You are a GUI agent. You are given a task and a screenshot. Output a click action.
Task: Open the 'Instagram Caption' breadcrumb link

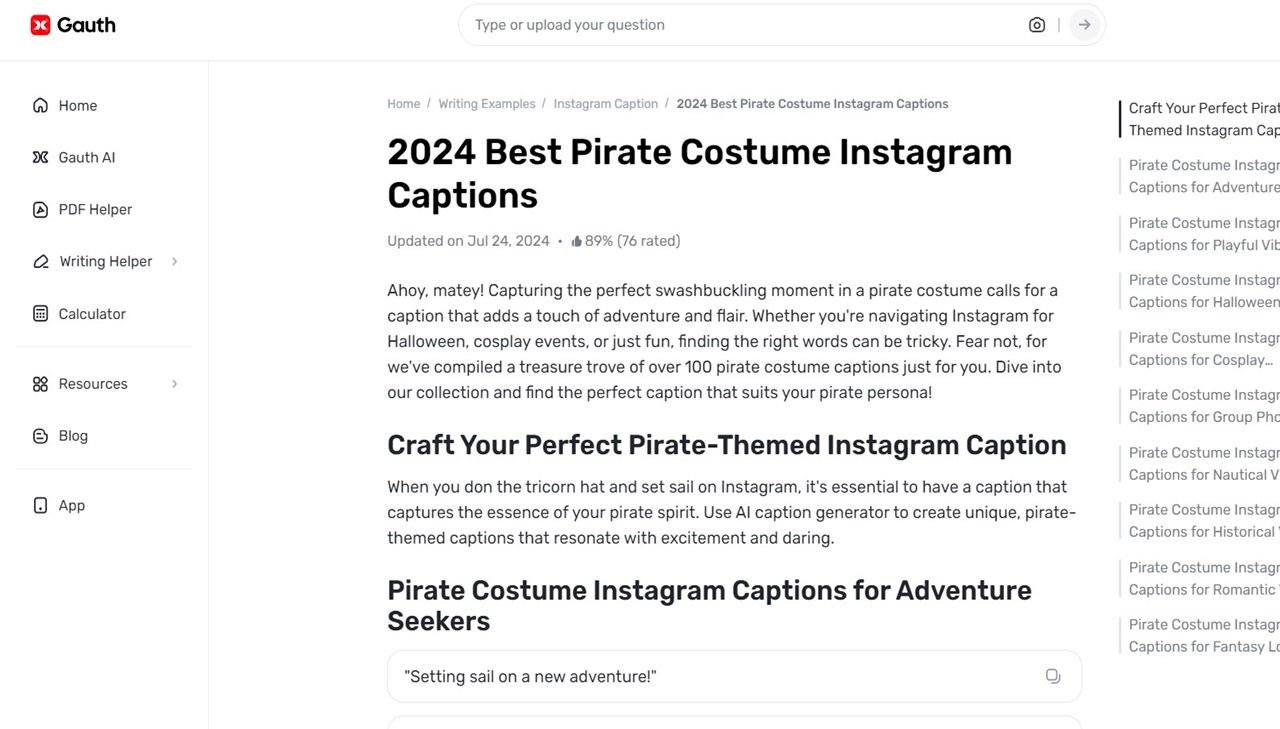tap(605, 103)
